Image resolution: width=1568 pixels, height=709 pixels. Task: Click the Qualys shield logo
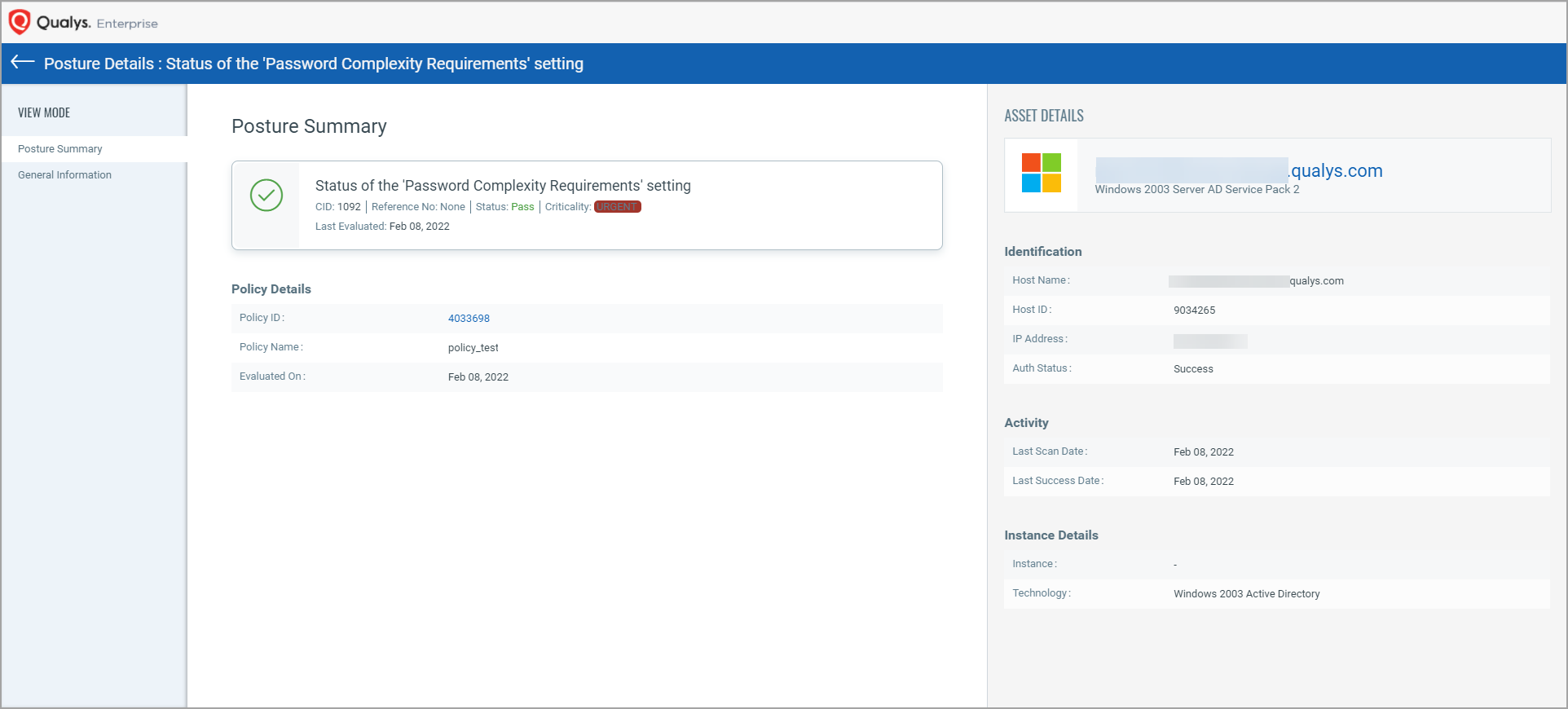(x=20, y=22)
